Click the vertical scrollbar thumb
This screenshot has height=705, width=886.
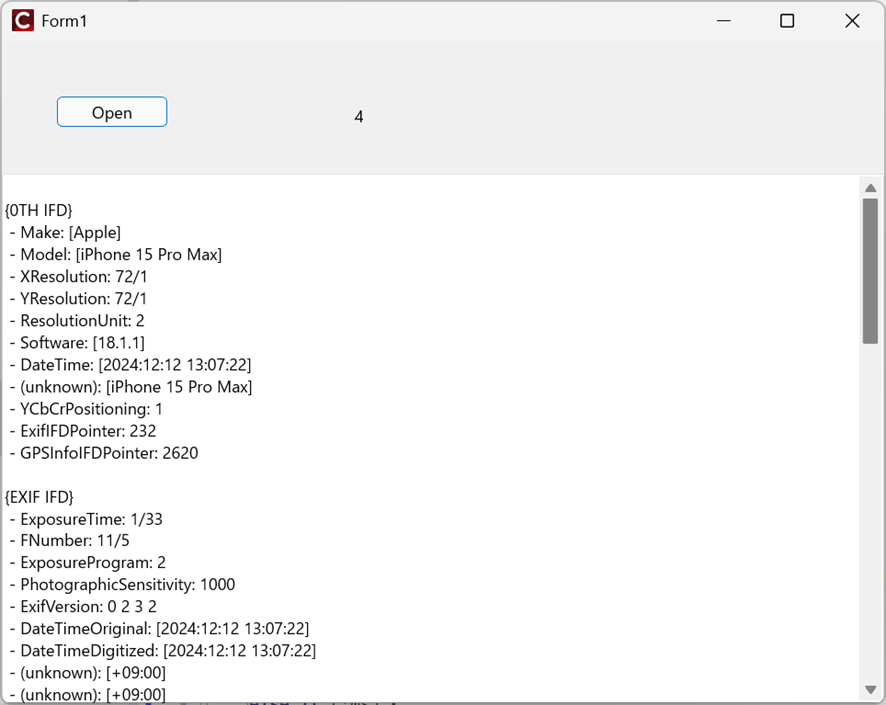point(870,270)
